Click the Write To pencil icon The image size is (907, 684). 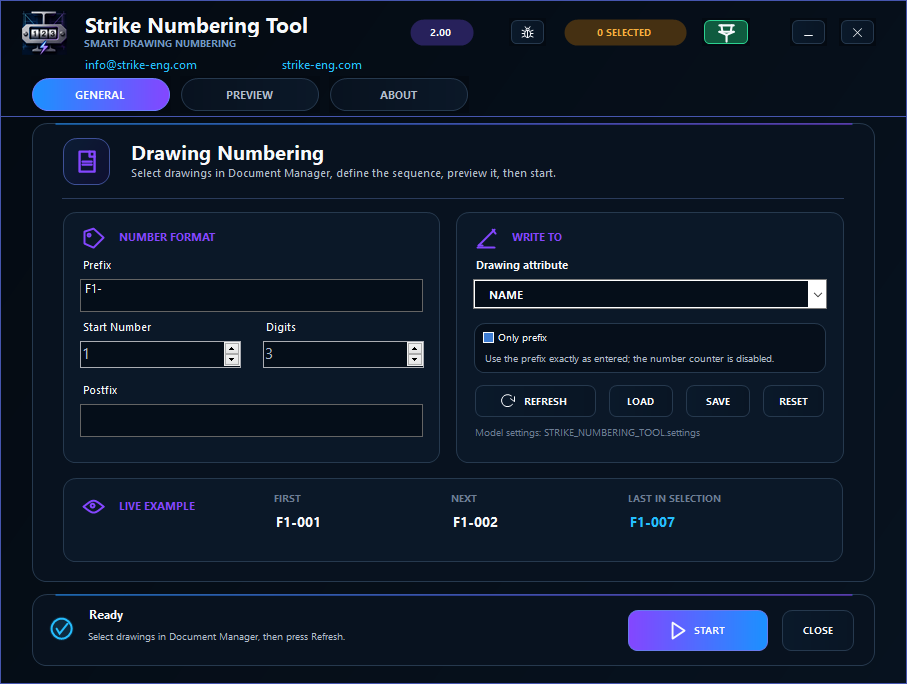coord(486,238)
